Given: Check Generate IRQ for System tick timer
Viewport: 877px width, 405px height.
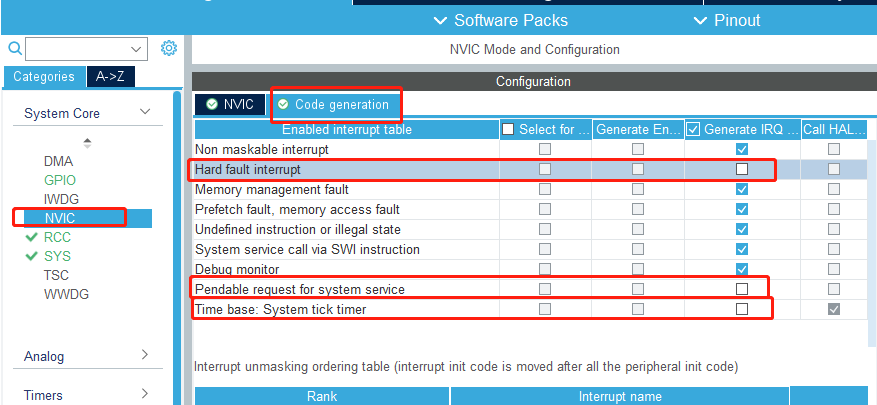Looking at the screenshot, I should point(741,309).
